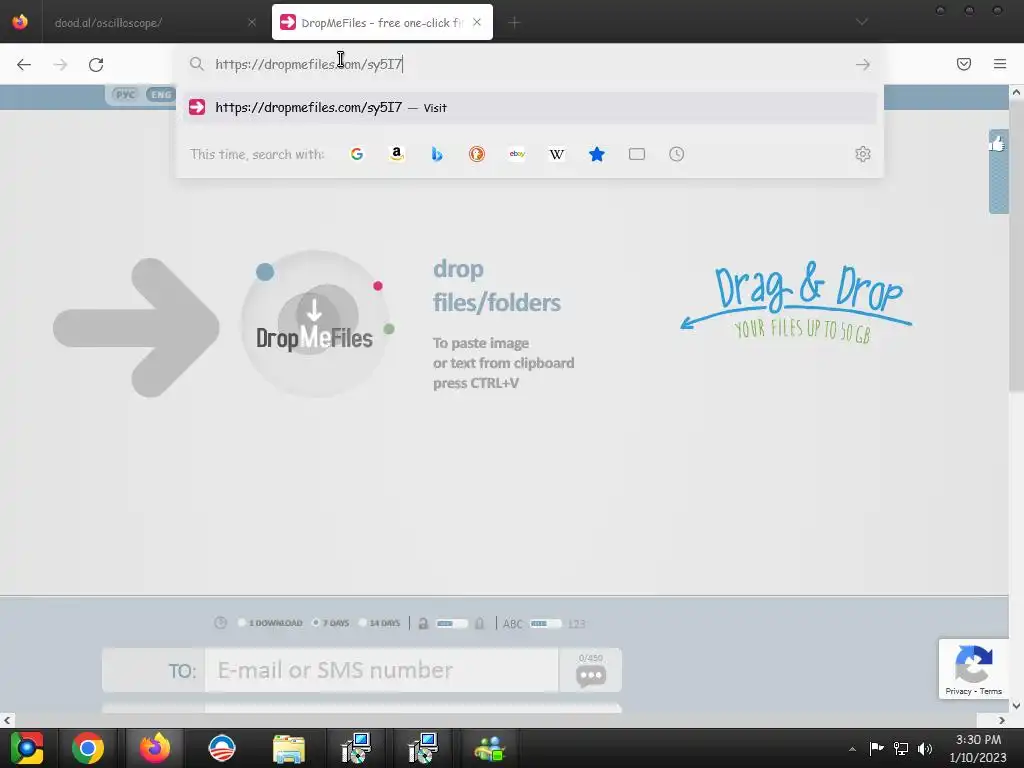This screenshot has height=768, width=1024.
Task: Search this time with Amazon
Action: pyautogui.click(x=396, y=154)
